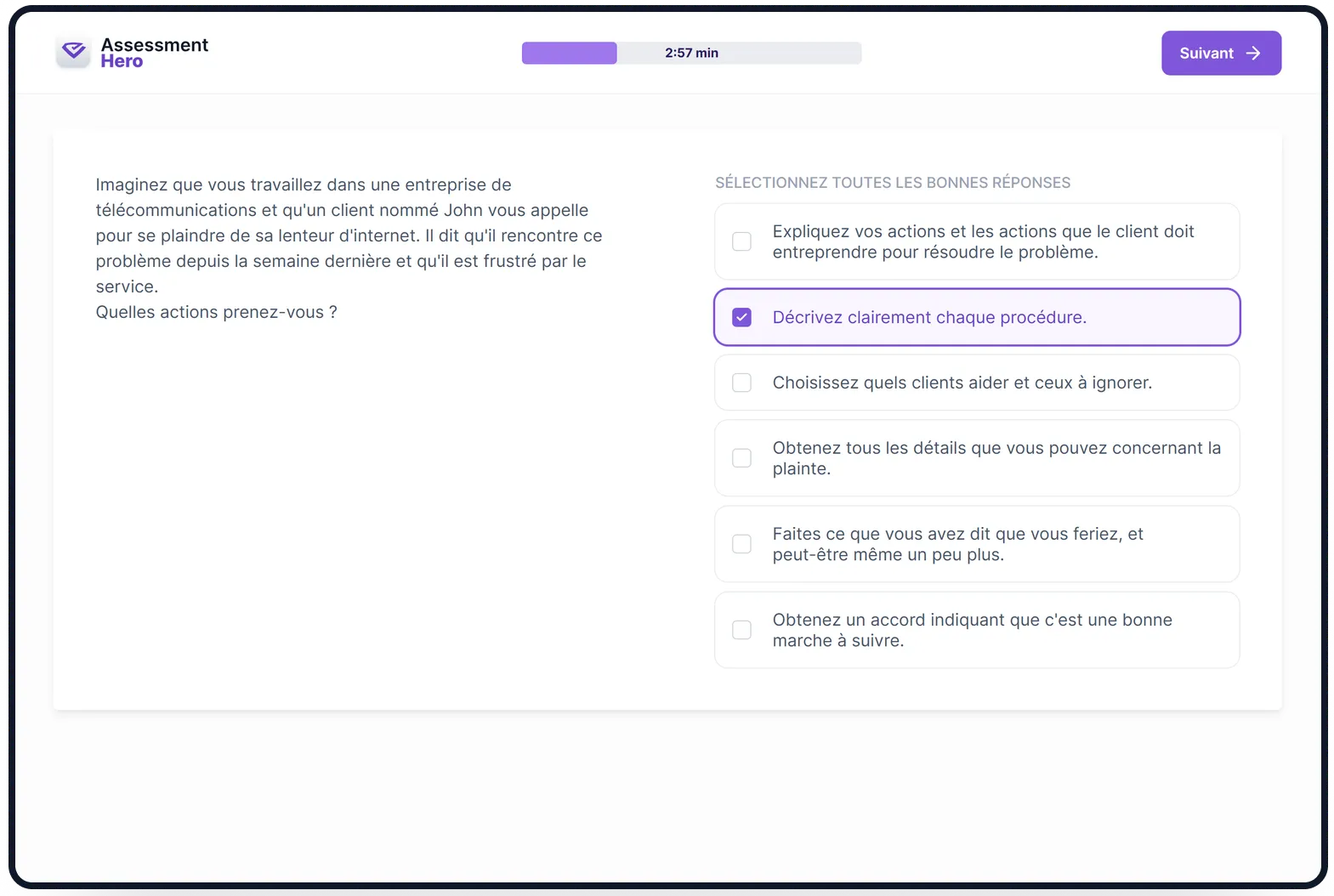1334x896 pixels.
Task: Click the question paragraph about client John
Action: (349, 235)
